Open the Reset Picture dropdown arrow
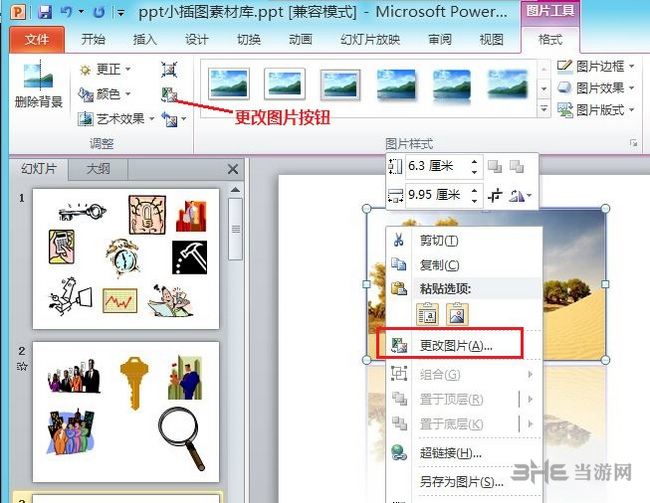Screen dimensions: 650x503 point(184,119)
